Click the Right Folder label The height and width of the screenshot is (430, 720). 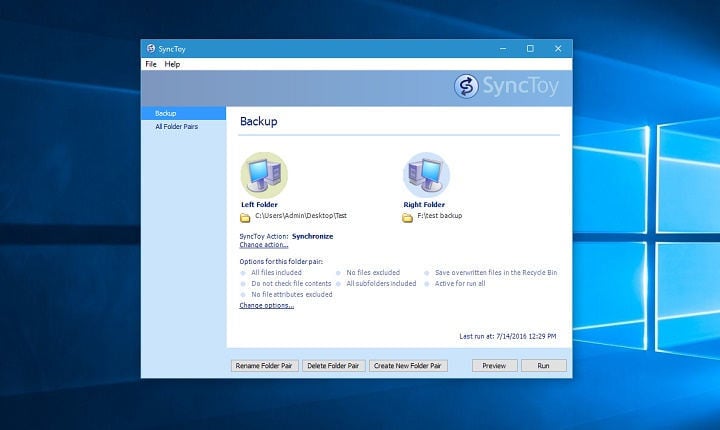[x=424, y=204]
